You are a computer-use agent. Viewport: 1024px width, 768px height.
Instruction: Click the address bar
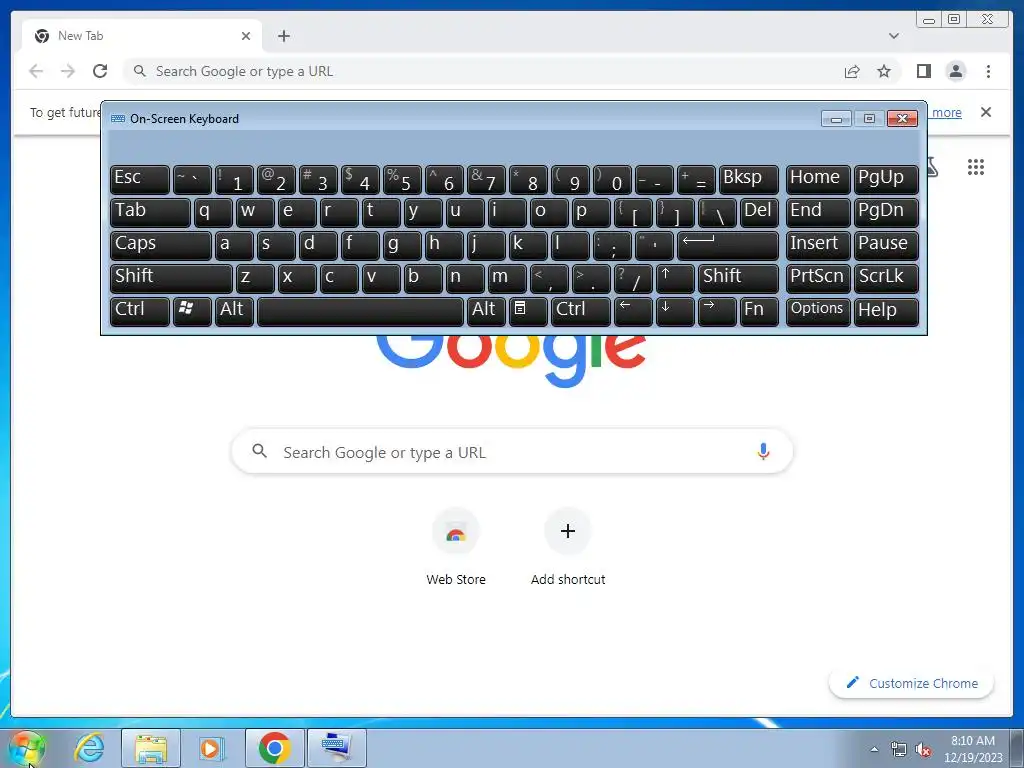pyautogui.click(x=483, y=71)
